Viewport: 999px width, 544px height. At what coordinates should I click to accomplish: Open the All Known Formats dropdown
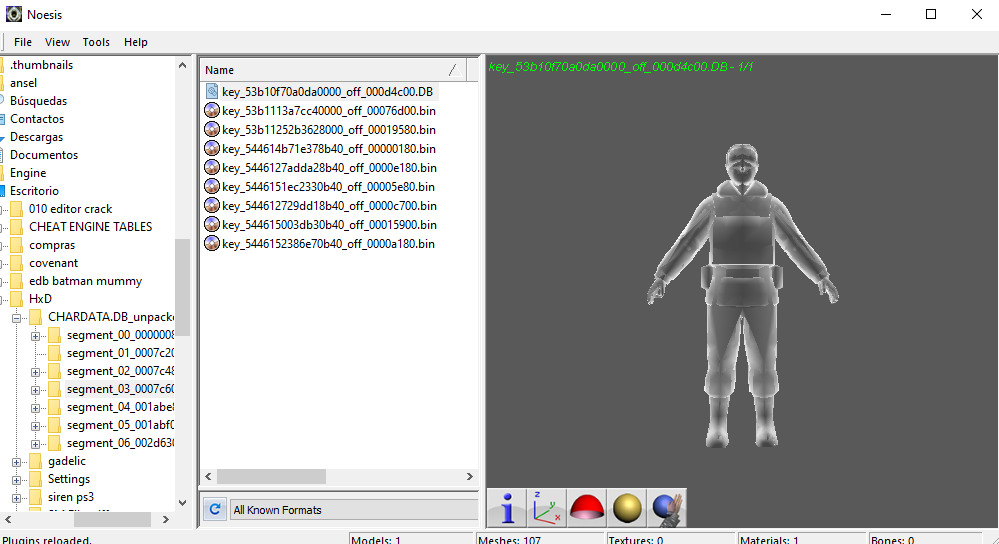(x=353, y=510)
